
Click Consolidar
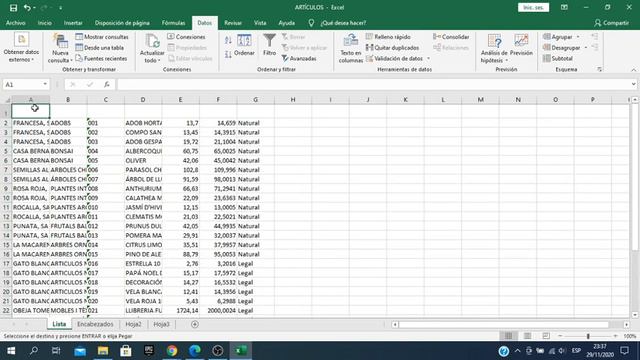[x=451, y=37]
